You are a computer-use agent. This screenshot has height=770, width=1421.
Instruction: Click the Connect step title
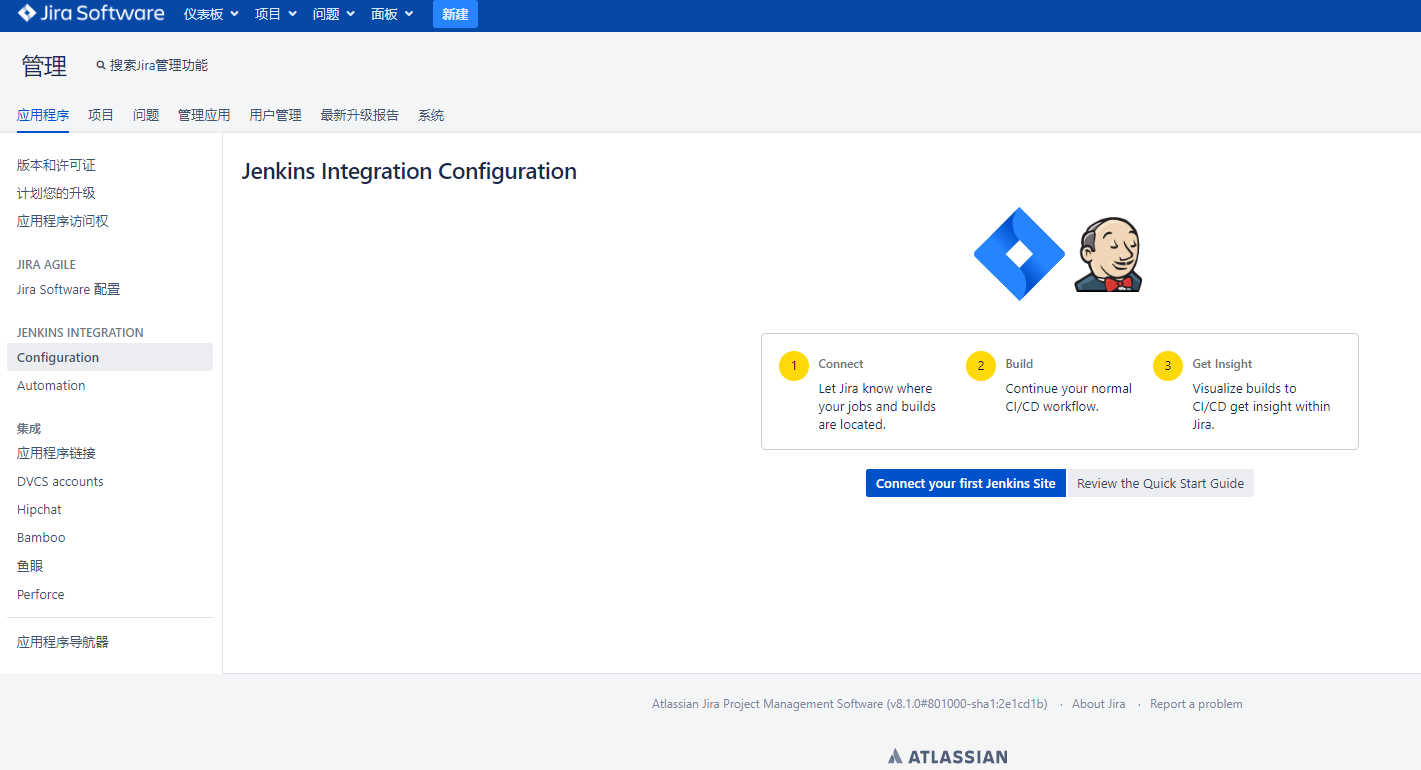click(841, 364)
